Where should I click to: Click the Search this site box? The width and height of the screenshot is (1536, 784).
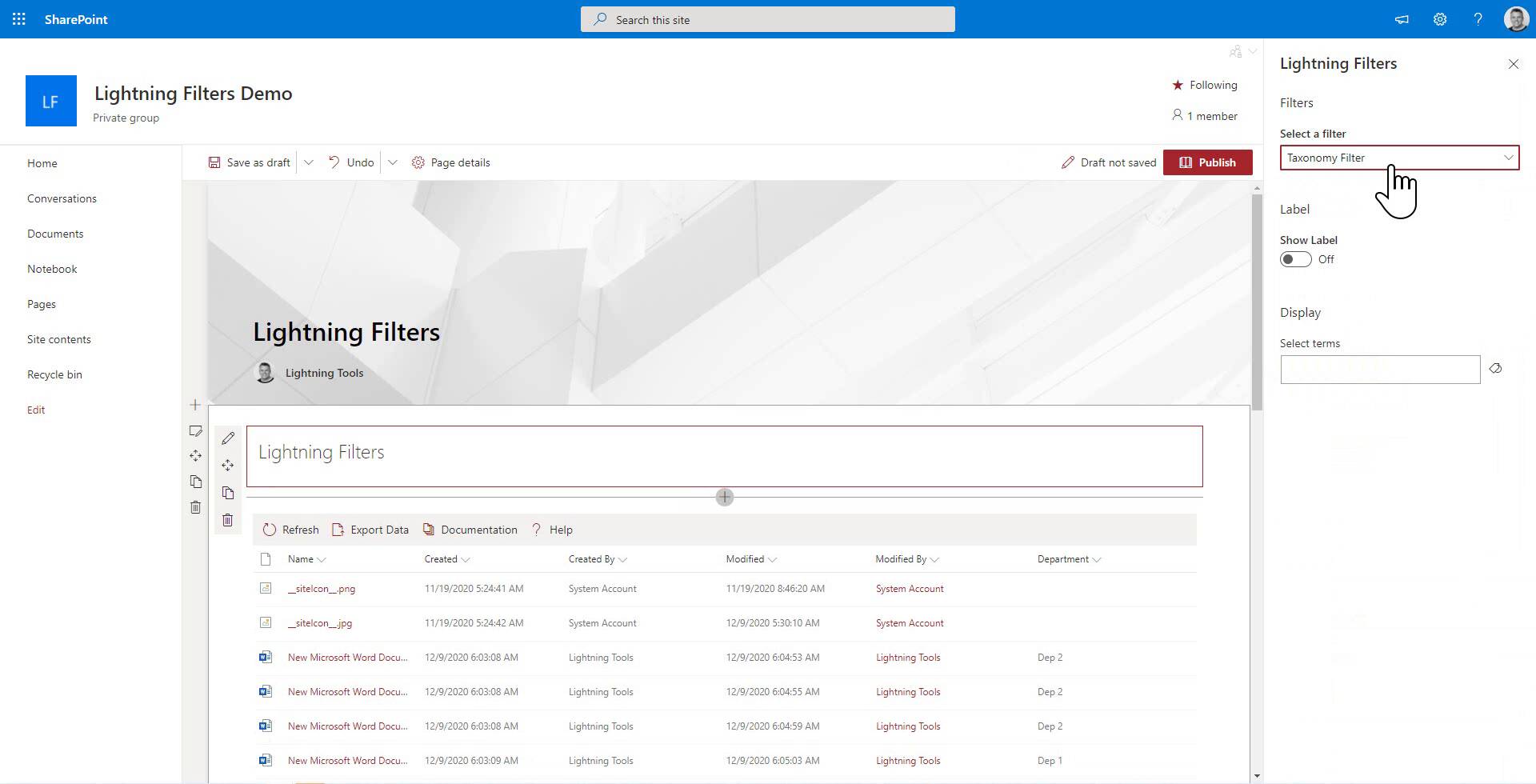coord(768,19)
